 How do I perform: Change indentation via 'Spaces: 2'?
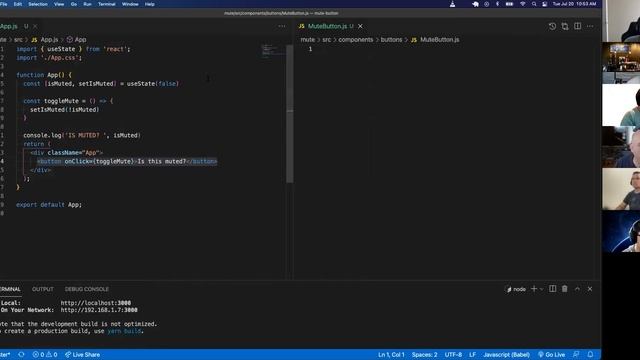(424, 354)
